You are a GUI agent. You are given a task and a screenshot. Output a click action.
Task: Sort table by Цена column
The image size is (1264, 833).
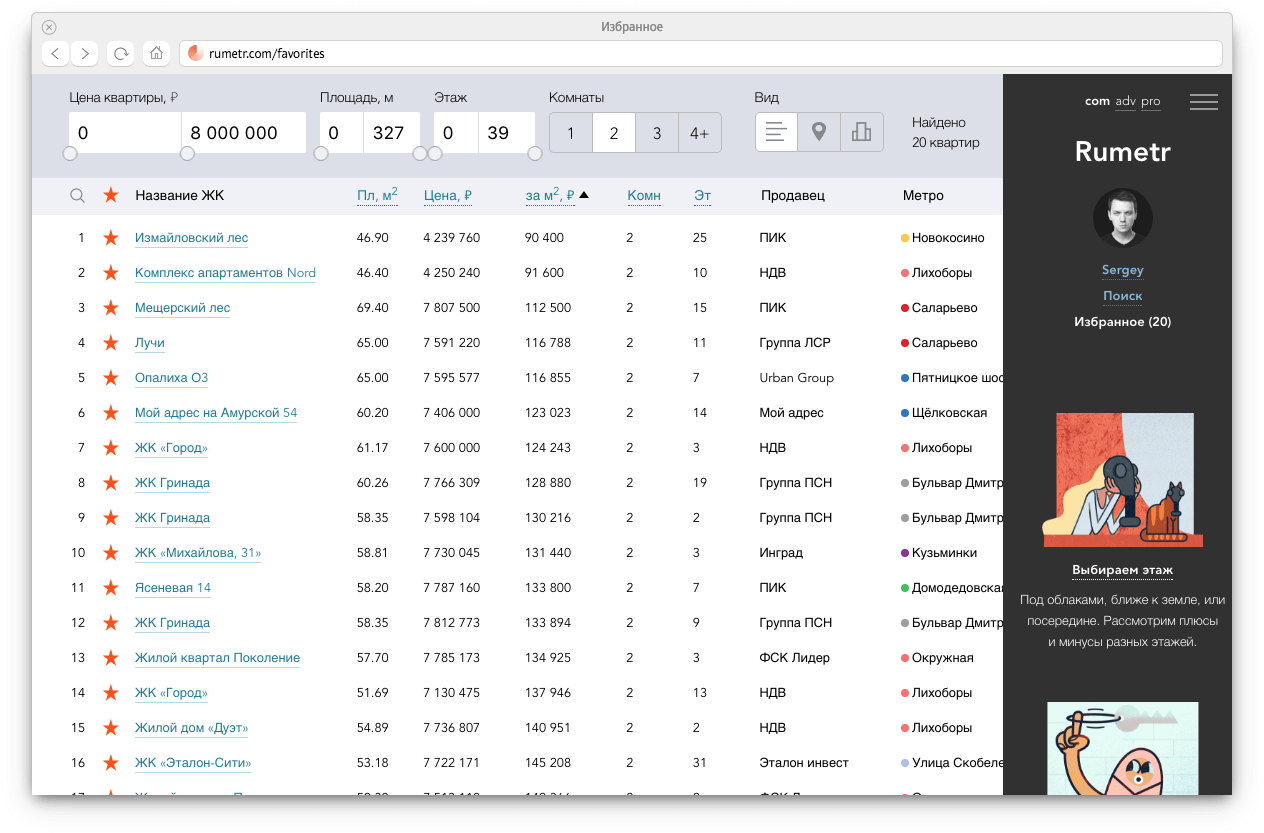click(447, 196)
